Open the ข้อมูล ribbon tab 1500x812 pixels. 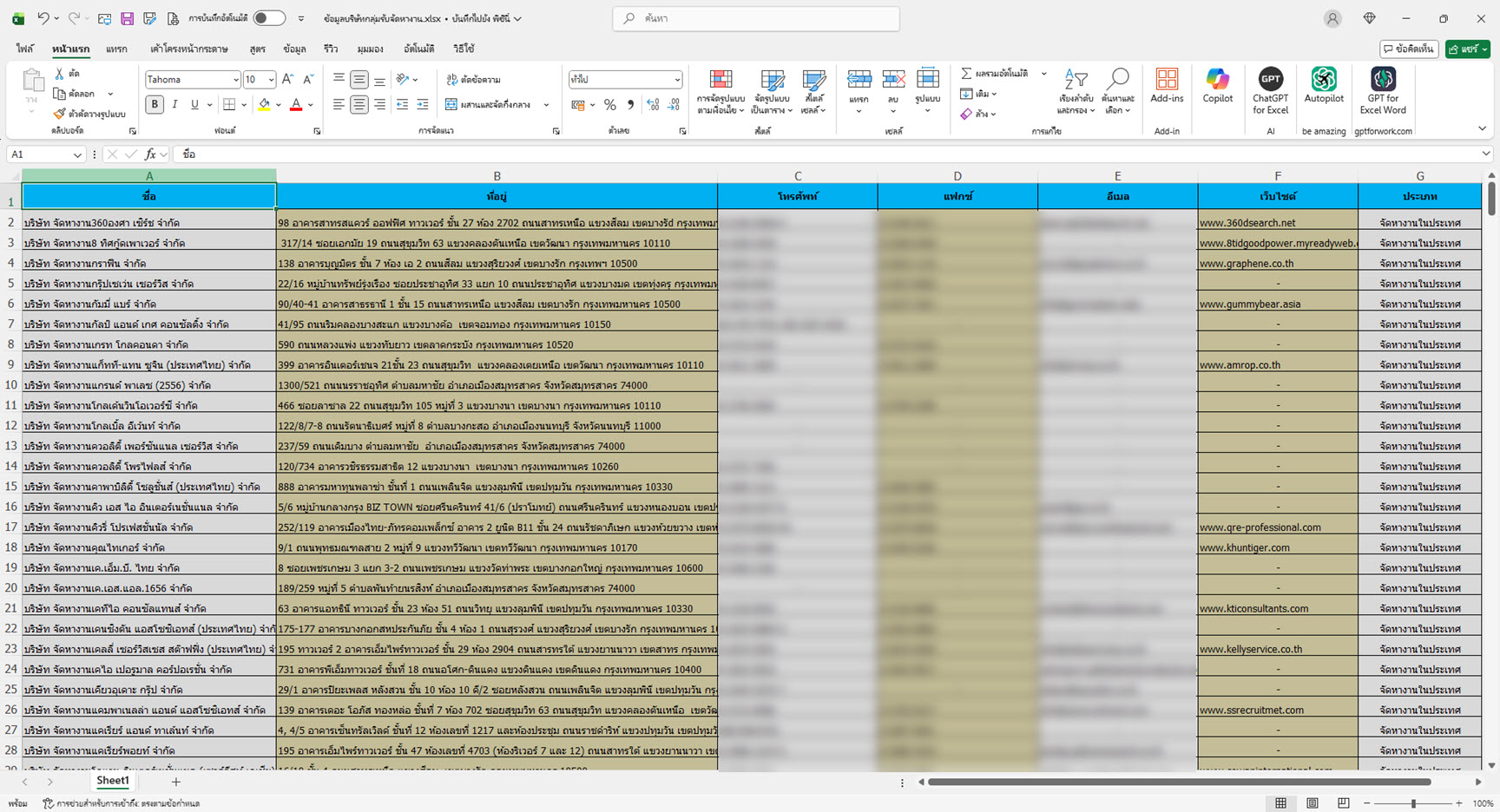click(294, 49)
